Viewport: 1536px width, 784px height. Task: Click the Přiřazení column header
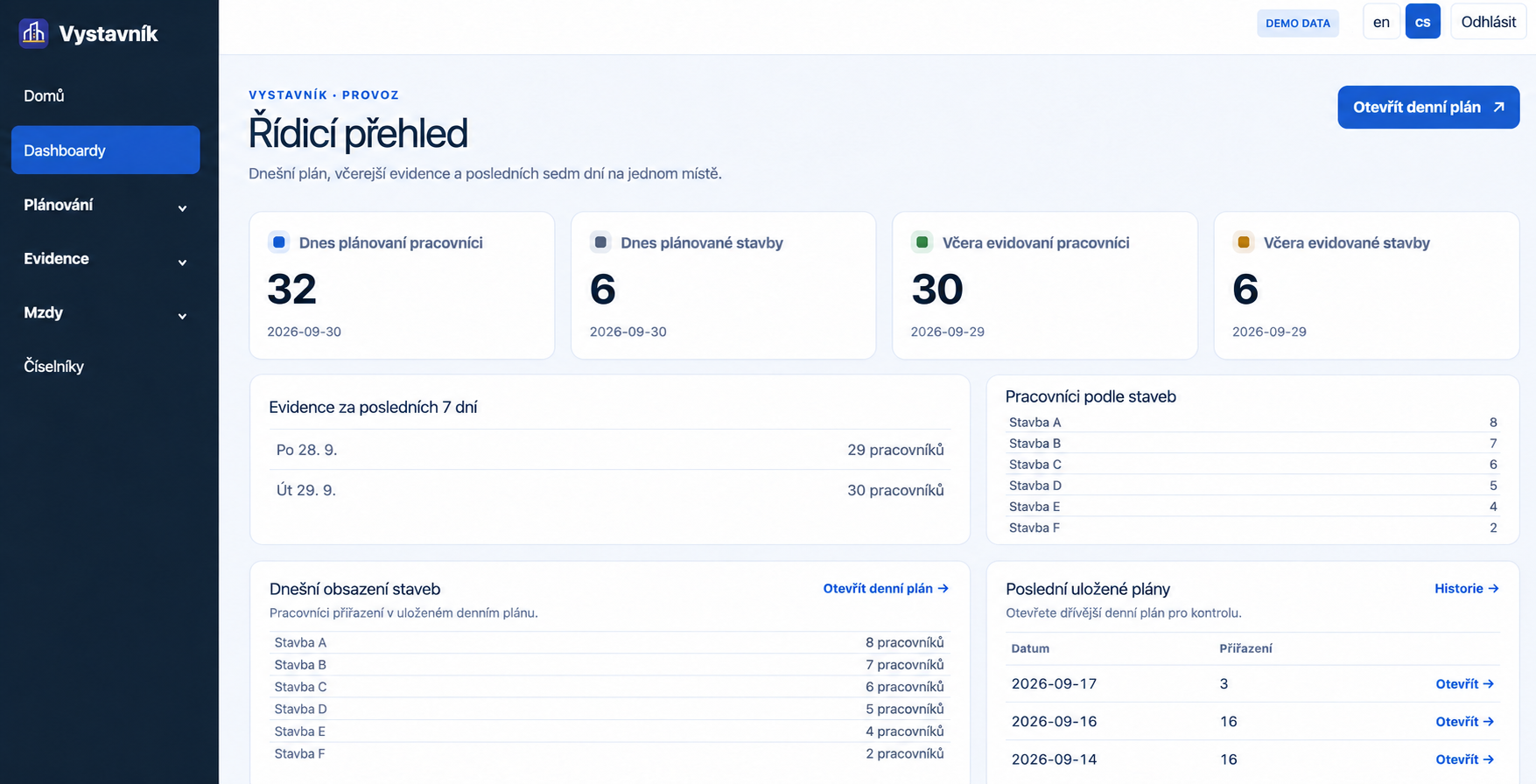[x=1245, y=648]
